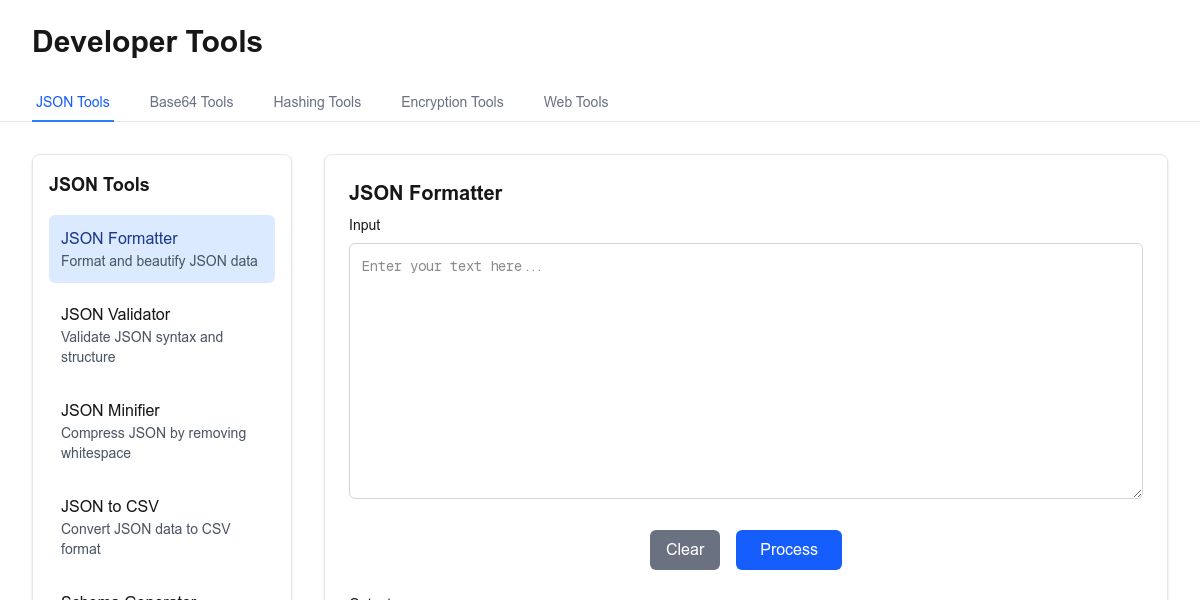Viewport: 1200px width, 600px height.
Task: Go to the Web Tools tab
Action: point(576,102)
